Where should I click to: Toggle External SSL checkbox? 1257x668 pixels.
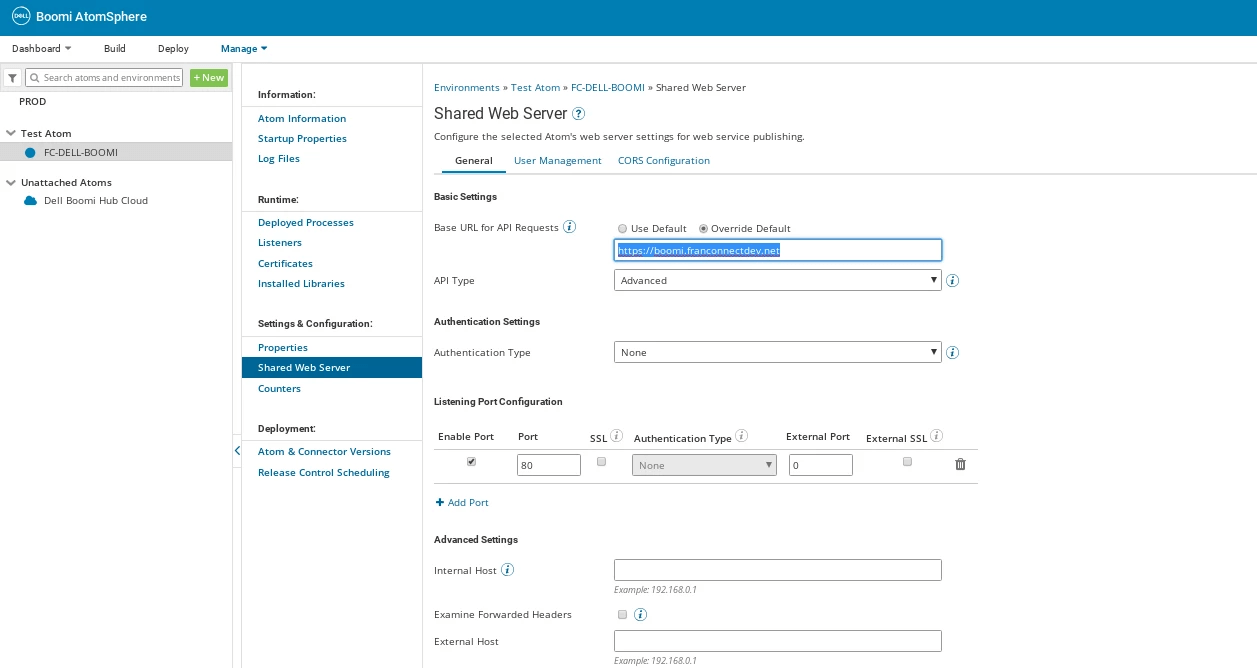point(907,462)
